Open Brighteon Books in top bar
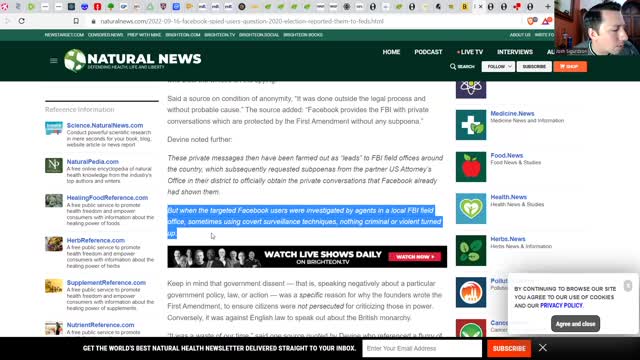This screenshot has height=360, width=640. [303, 35]
